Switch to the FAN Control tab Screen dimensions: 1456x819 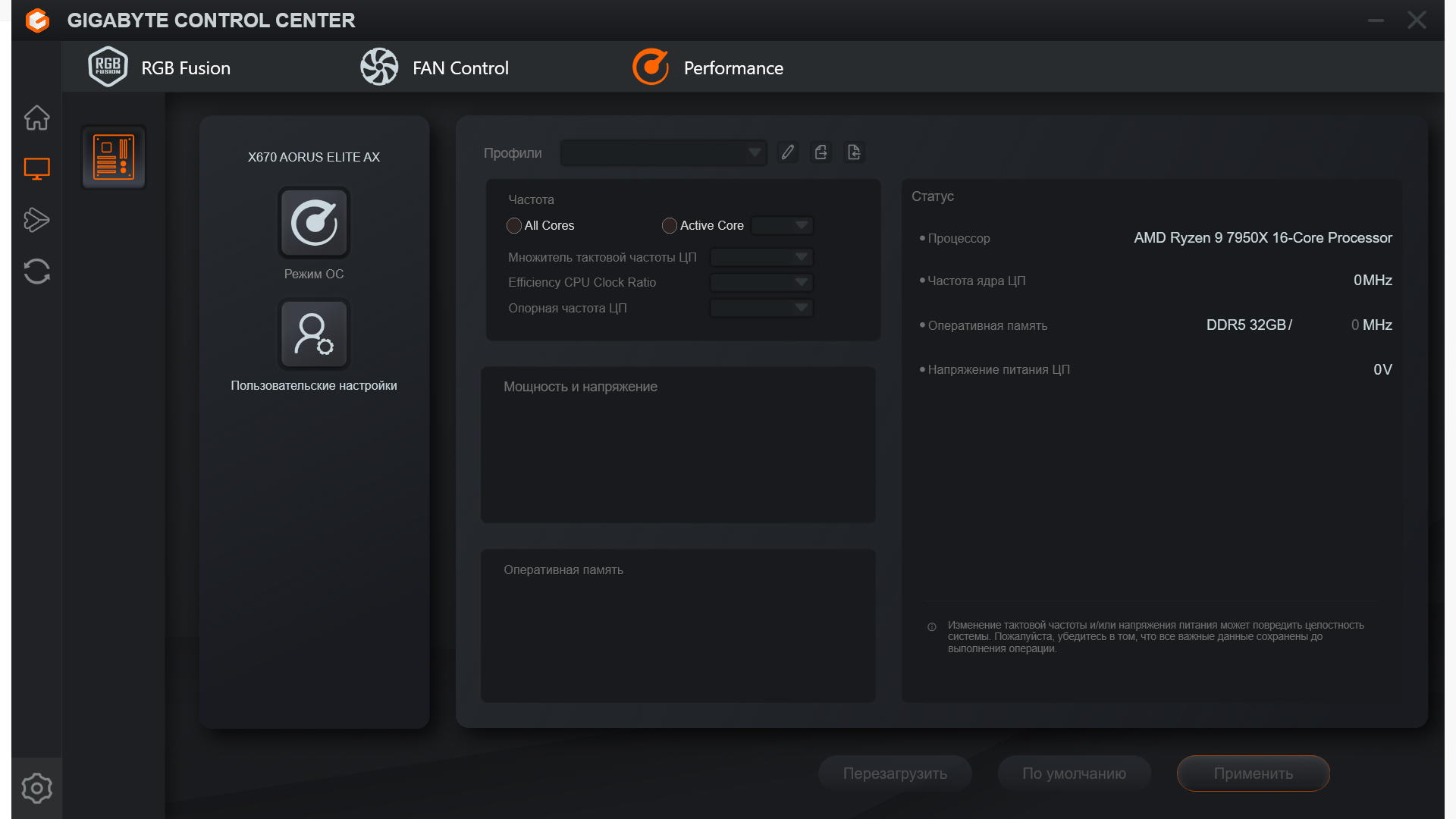click(x=435, y=68)
